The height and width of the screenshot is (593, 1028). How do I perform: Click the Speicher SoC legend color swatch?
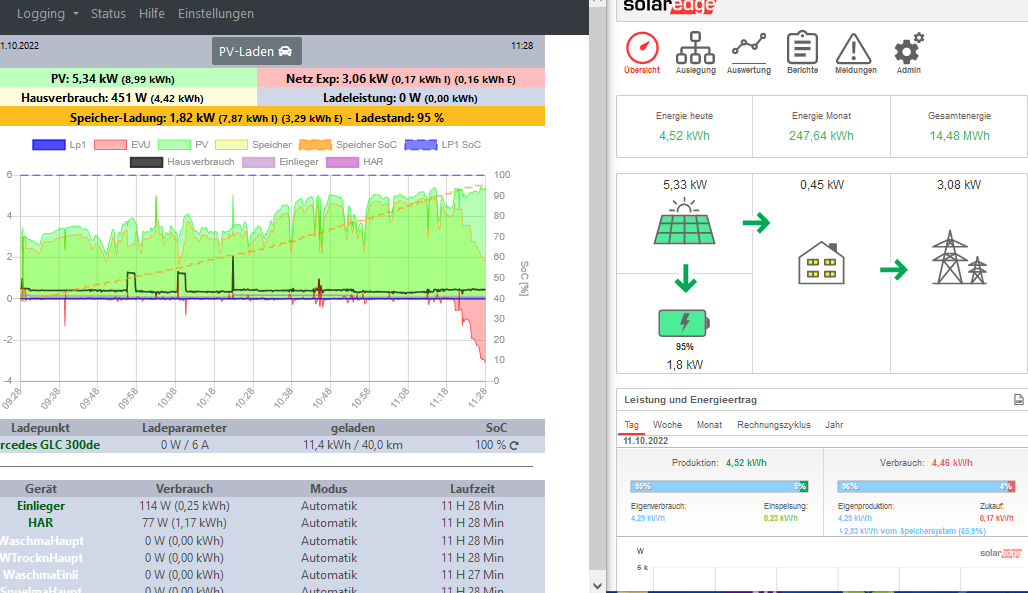coord(315,145)
